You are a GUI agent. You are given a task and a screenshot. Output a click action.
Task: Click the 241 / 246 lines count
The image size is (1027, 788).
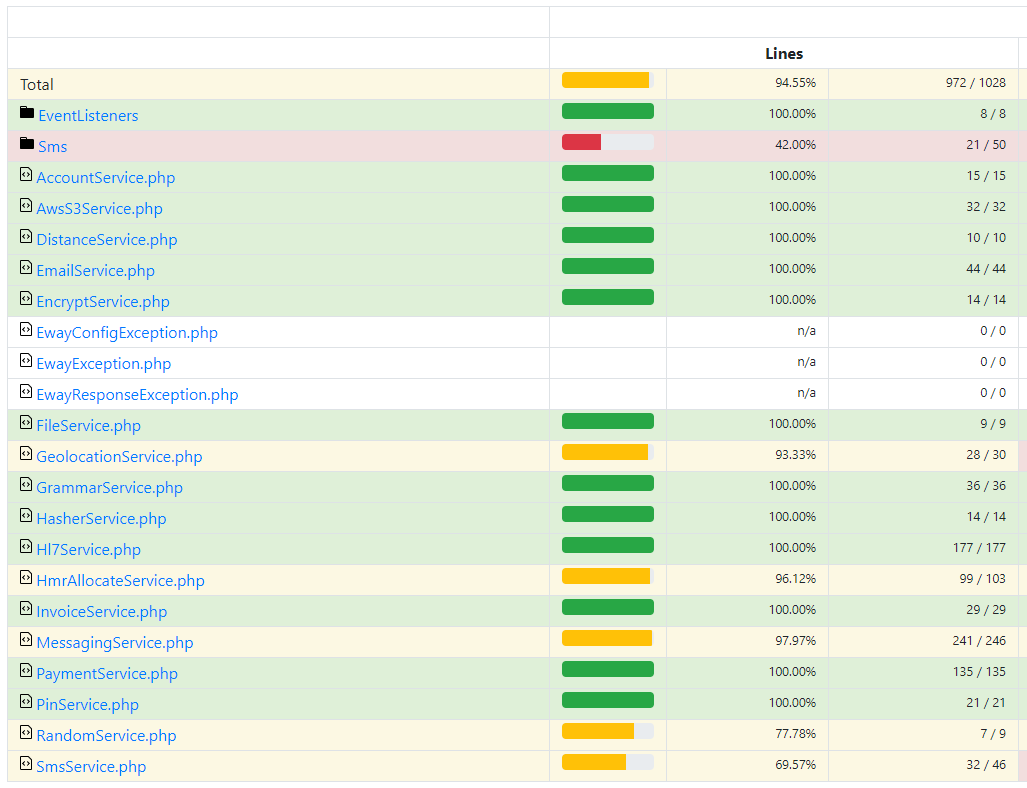pos(979,641)
